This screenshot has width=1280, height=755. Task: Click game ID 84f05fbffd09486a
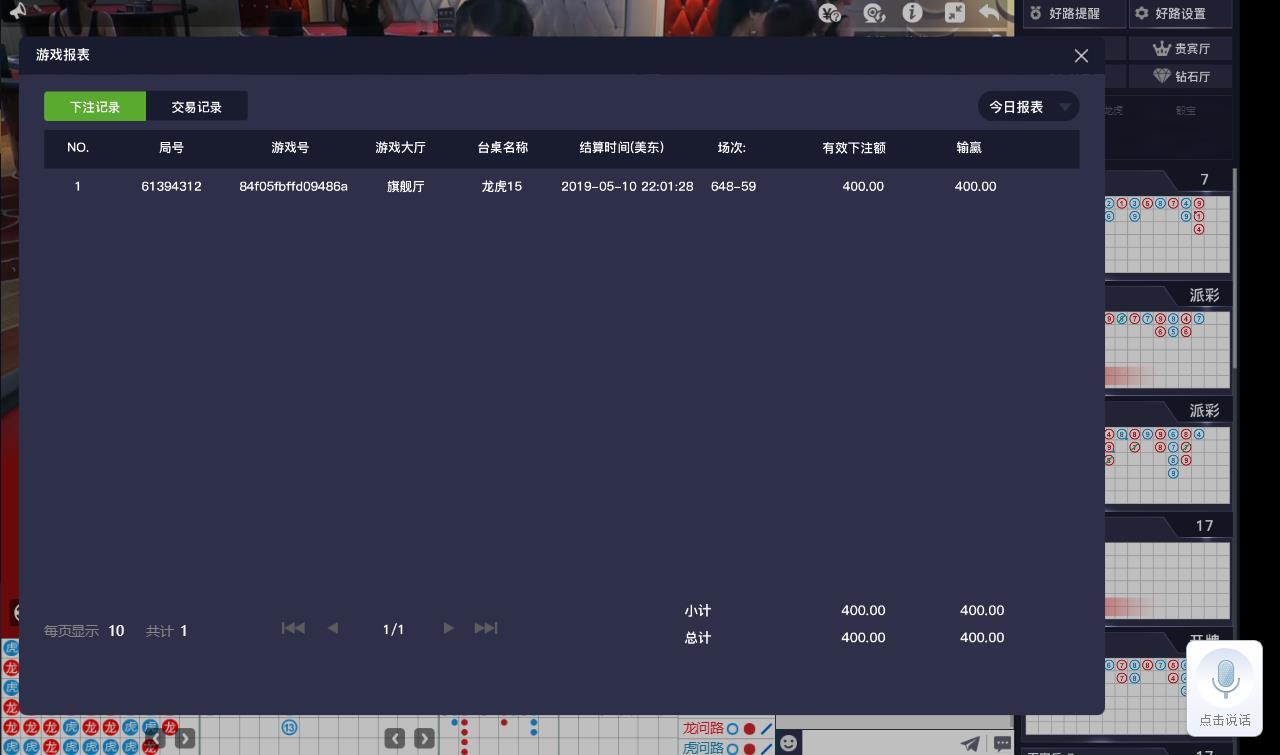point(293,187)
